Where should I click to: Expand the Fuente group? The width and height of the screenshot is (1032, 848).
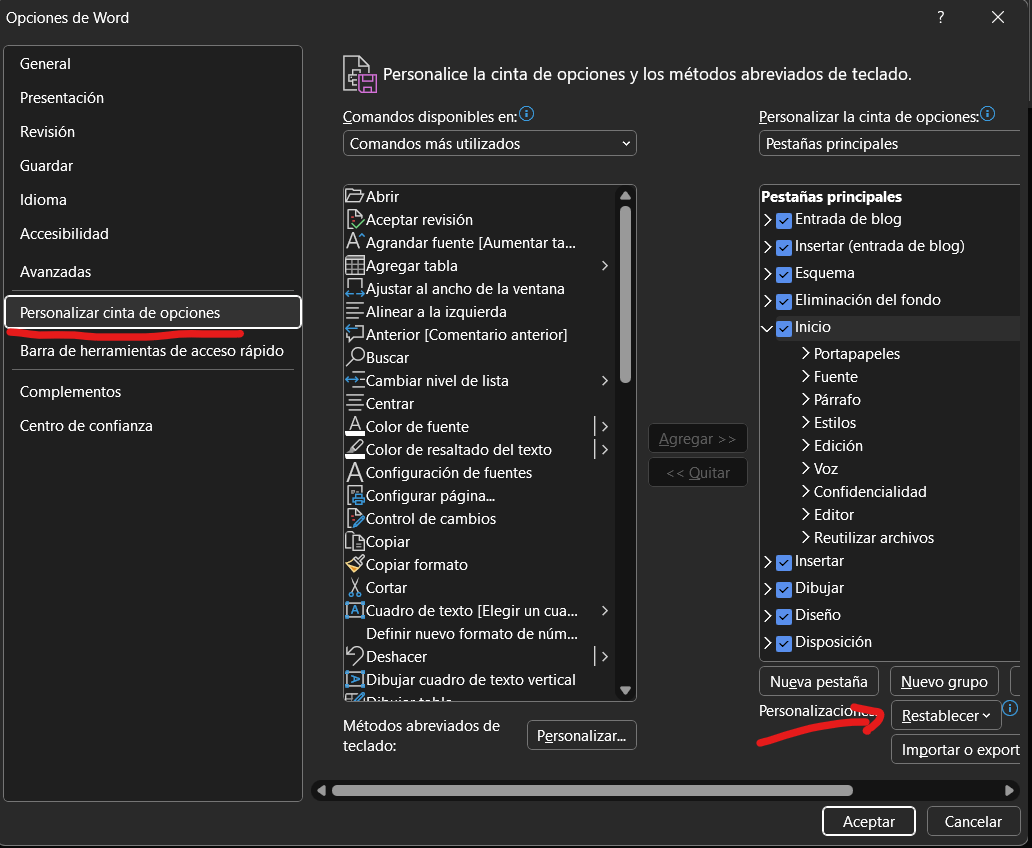point(806,376)
